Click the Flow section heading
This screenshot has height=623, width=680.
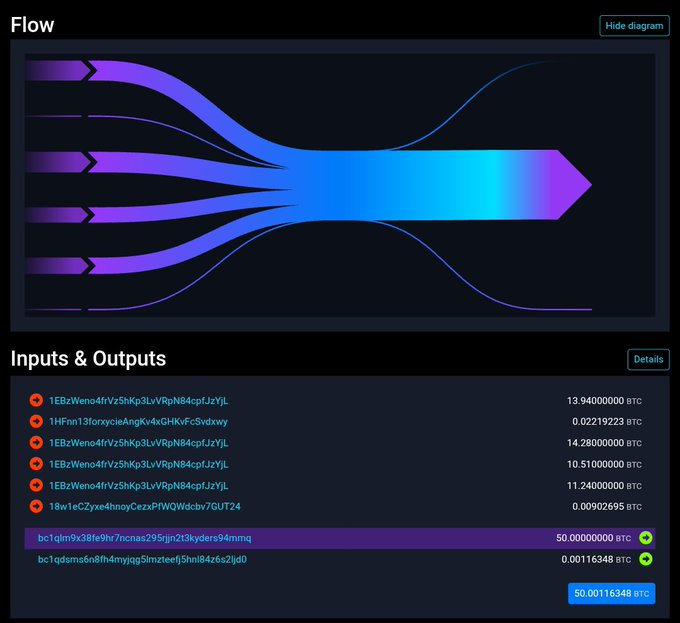(x=33, y=25)
